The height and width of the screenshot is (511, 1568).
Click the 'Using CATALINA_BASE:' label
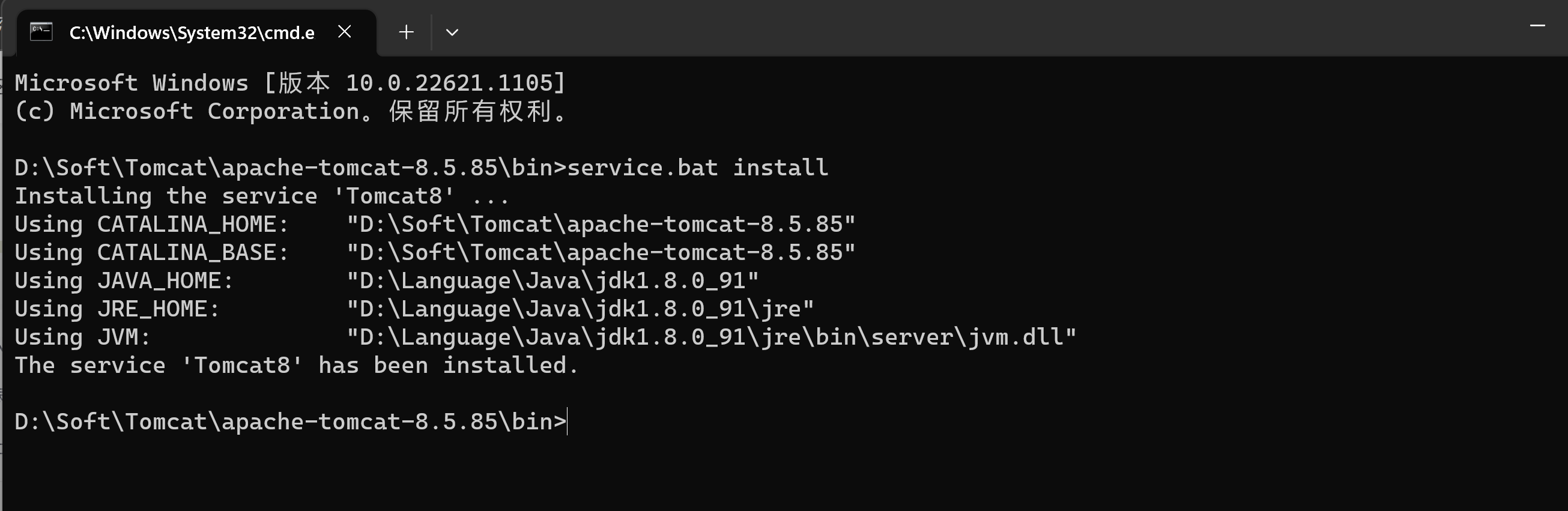click(x=151, y=252)
